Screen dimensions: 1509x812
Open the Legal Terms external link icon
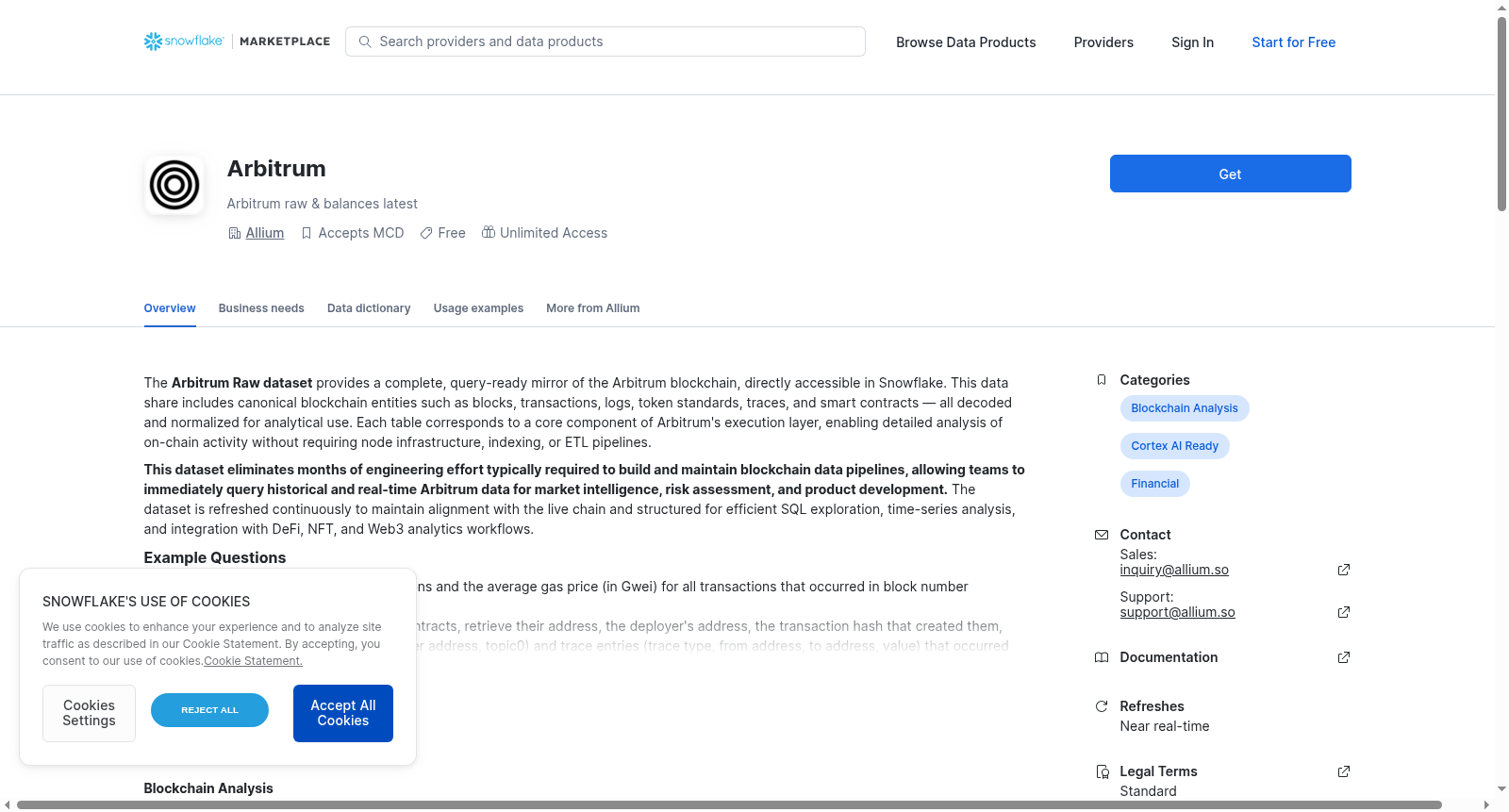pyautogui.click(x=1344, y=771)
